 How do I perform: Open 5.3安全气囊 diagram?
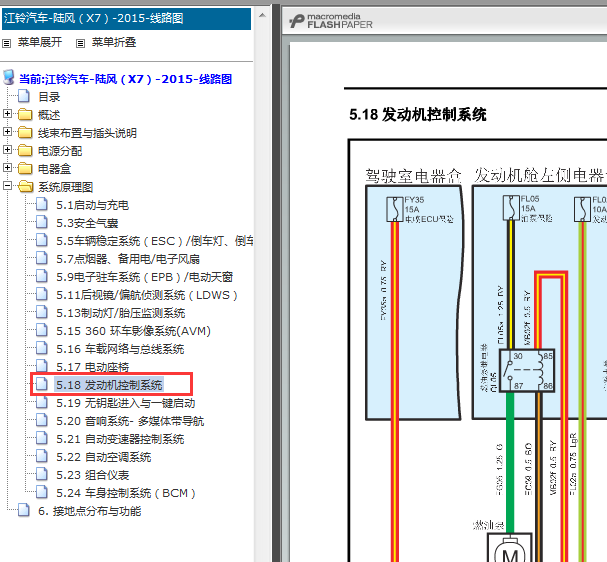point(87,223)
